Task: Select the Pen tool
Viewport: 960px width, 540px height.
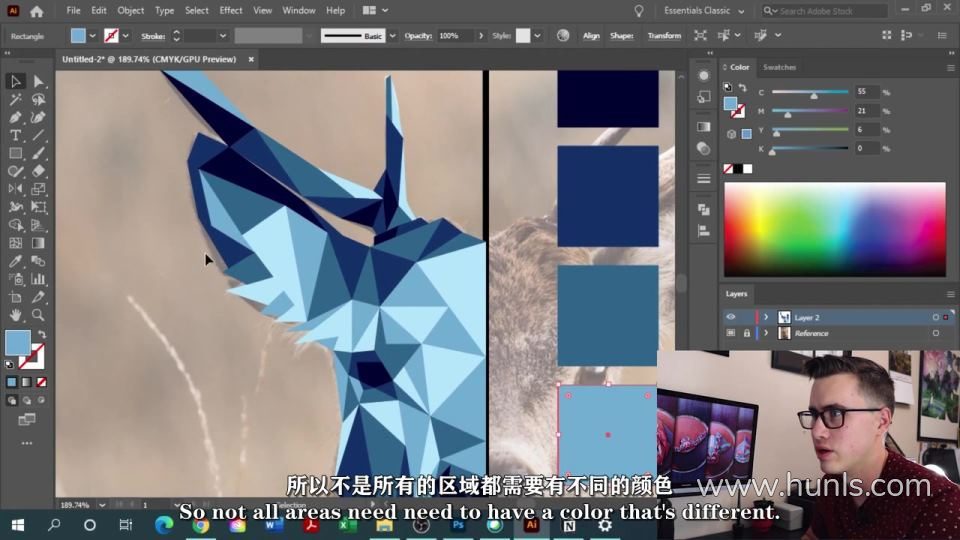Action: tap(15, 117)
